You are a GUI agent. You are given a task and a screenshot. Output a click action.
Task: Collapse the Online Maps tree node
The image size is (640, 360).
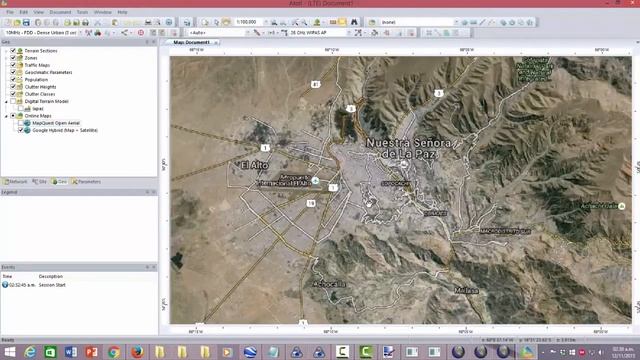point(6,116)
